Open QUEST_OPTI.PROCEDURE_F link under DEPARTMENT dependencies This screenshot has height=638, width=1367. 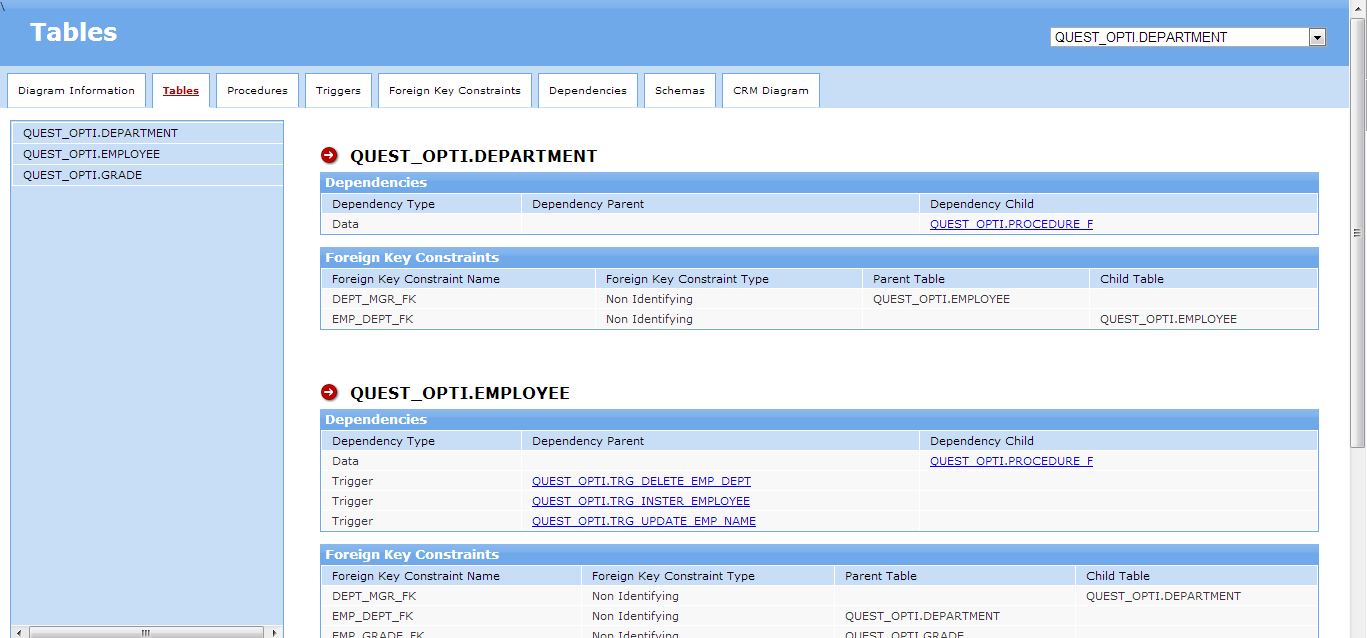tap(1011, 224)
